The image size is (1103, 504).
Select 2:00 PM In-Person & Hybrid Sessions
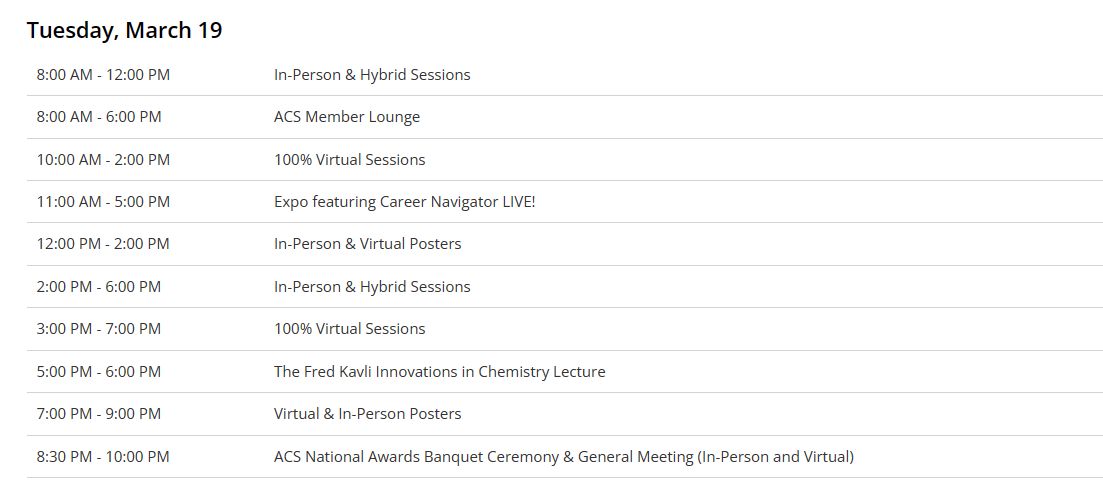[372, 286]
